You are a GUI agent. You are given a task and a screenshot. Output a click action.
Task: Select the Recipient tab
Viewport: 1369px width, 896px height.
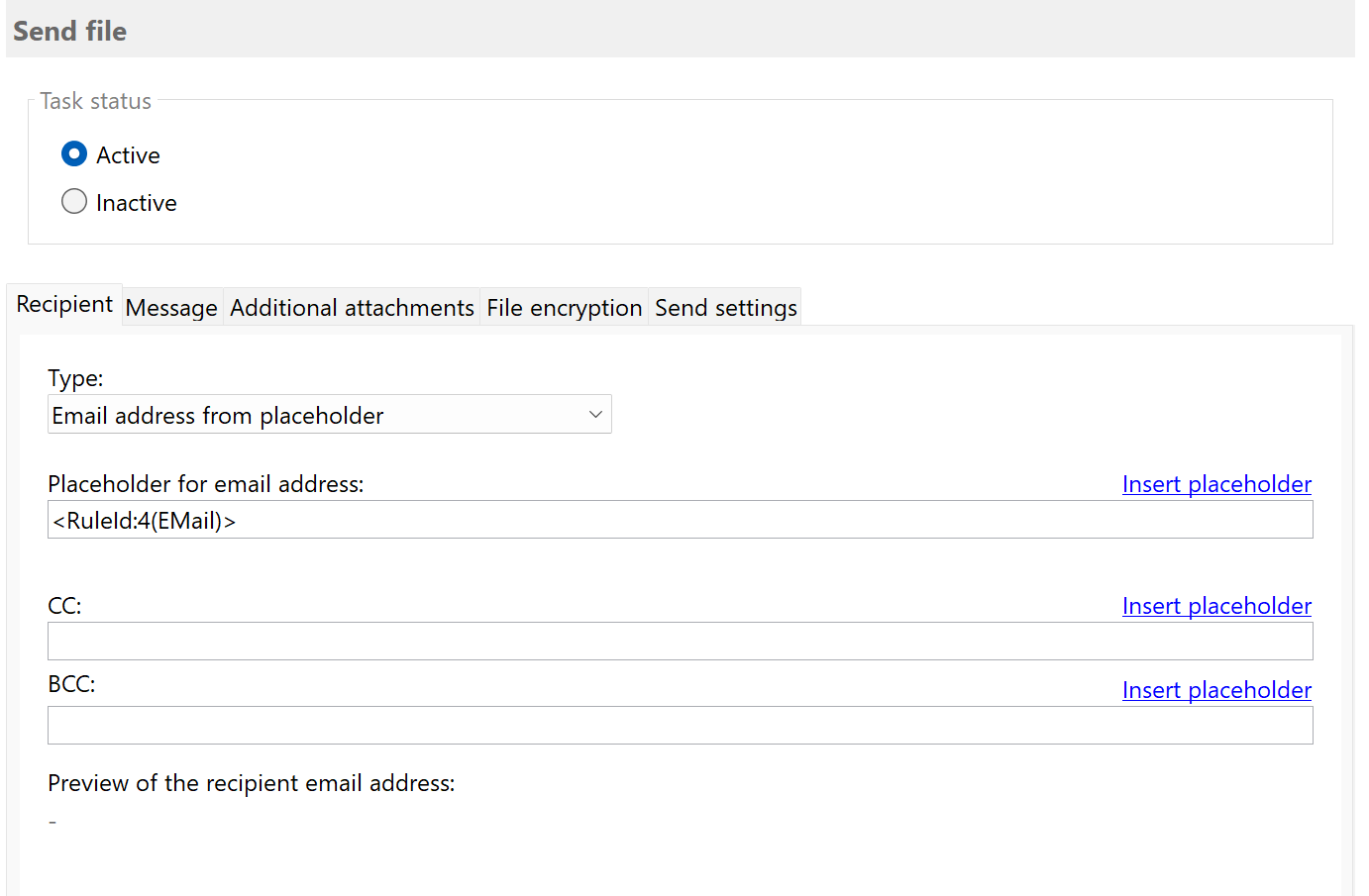click(62, 304)
